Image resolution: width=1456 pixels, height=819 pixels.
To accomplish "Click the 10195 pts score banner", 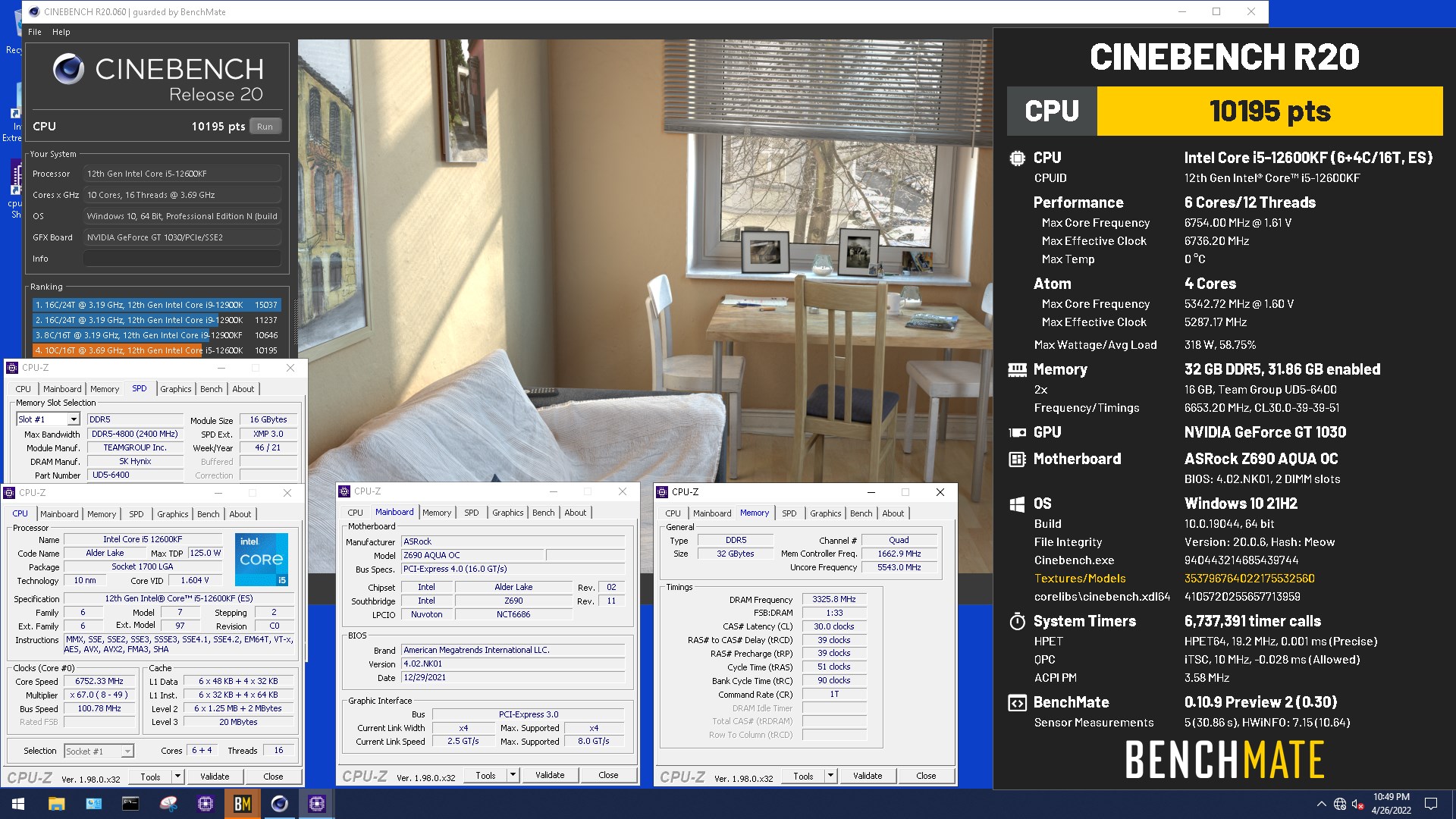I will tap(1269, 111).
